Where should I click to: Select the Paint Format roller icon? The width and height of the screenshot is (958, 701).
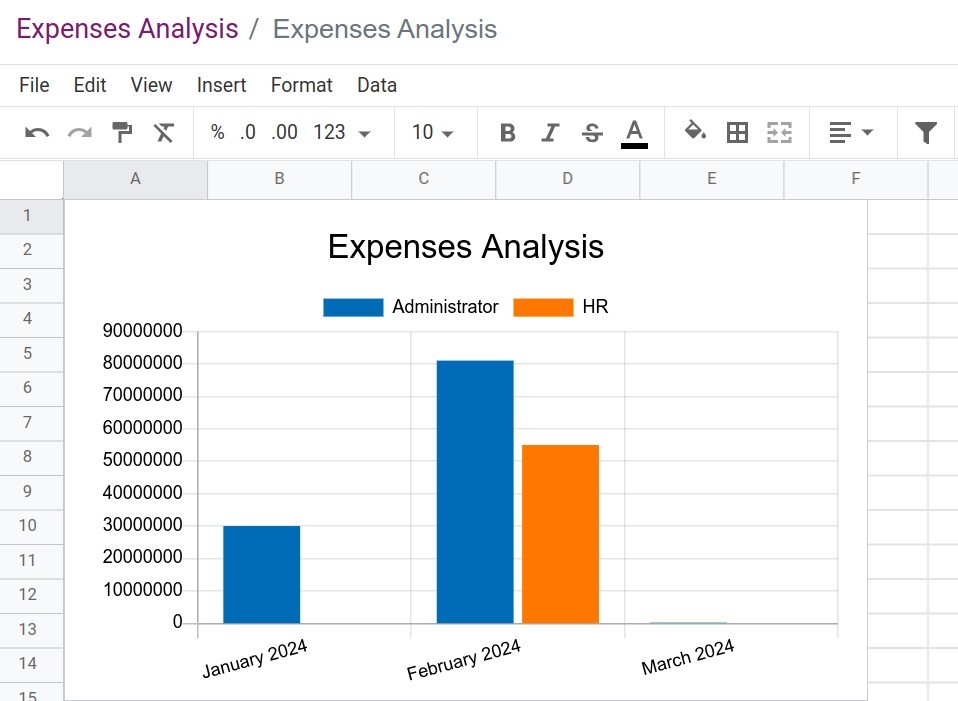pos(122,132)
